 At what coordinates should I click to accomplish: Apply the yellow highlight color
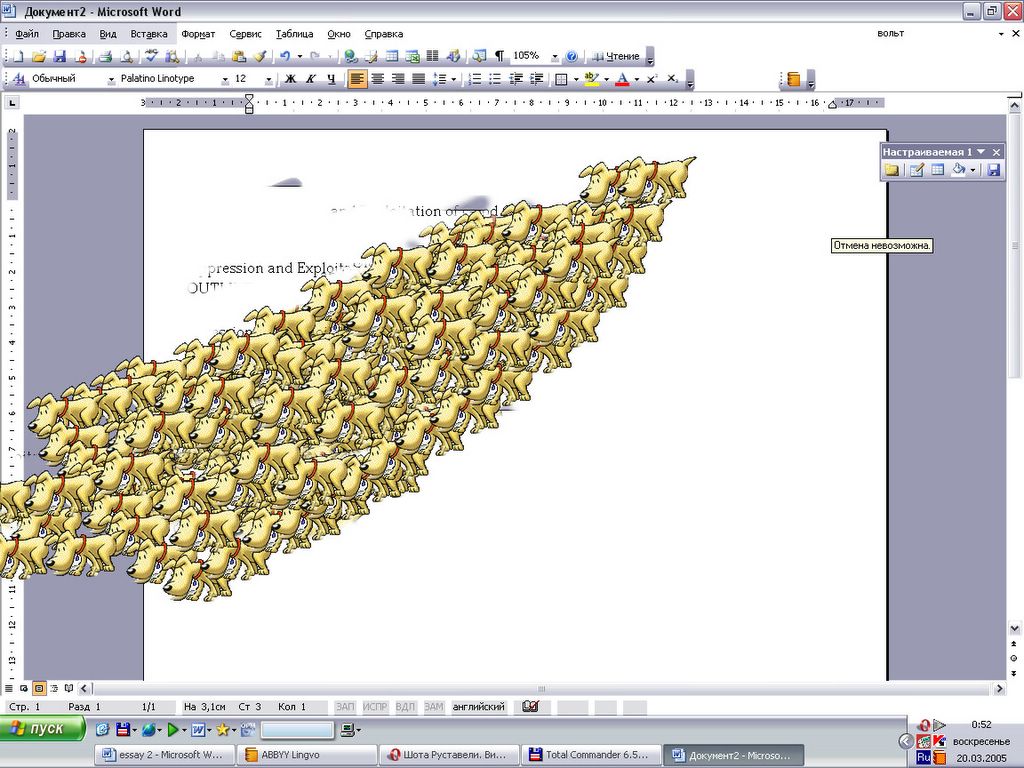pos(592,79)
